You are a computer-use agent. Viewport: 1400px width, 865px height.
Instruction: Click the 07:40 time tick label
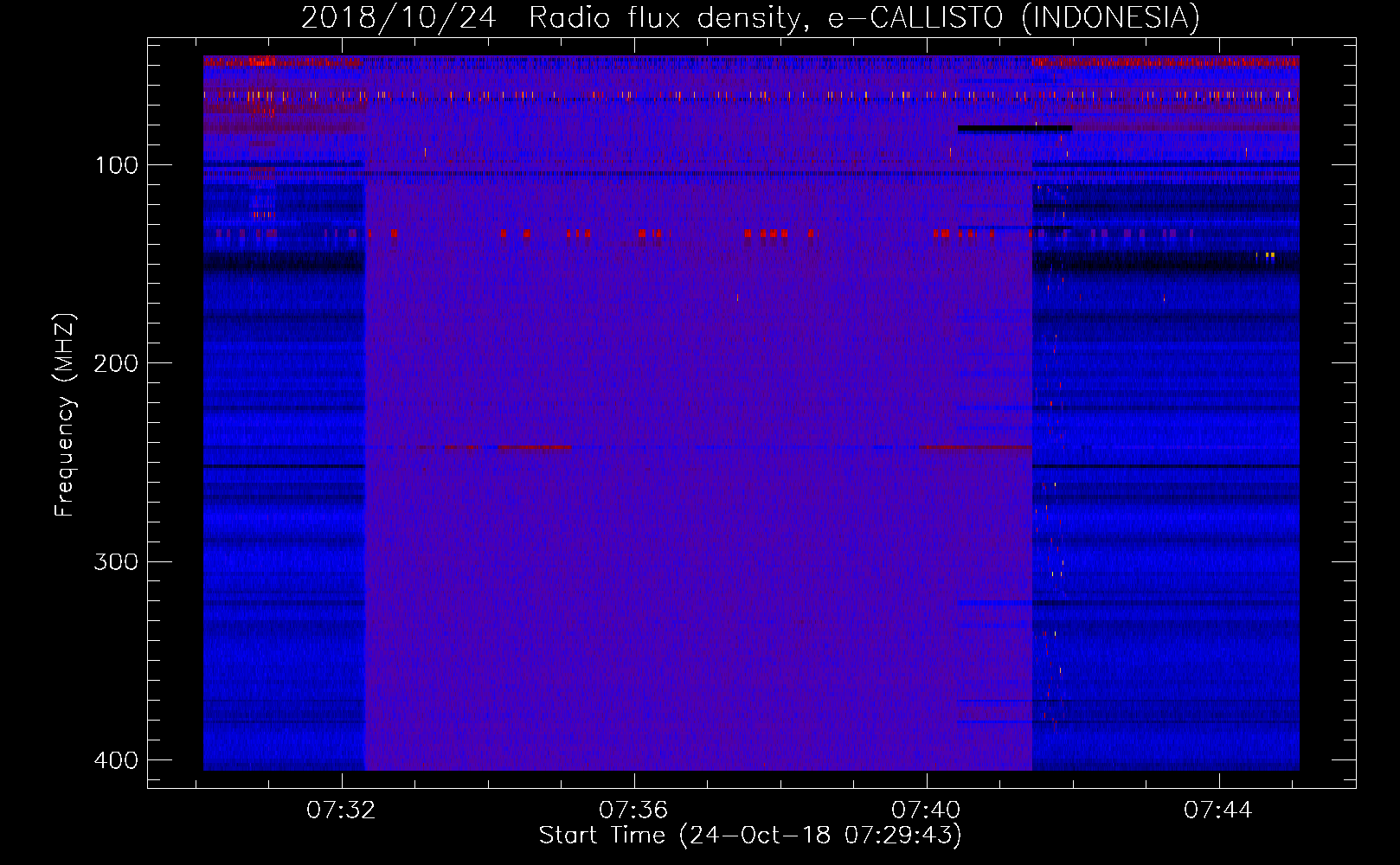[926, 811]
